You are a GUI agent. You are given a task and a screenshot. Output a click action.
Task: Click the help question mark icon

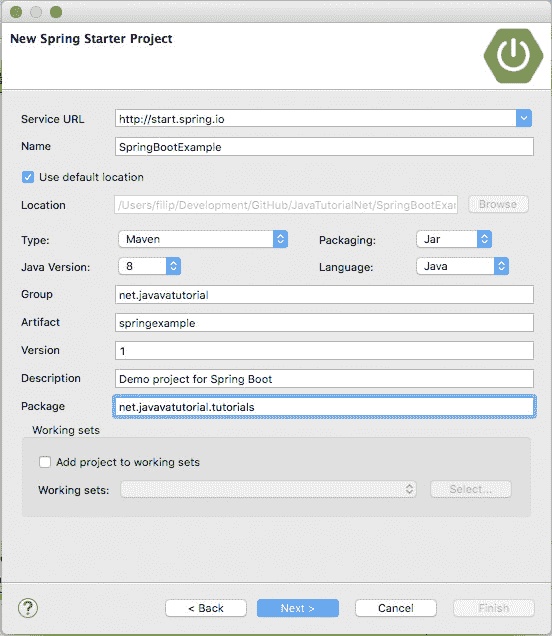[28, 608]
